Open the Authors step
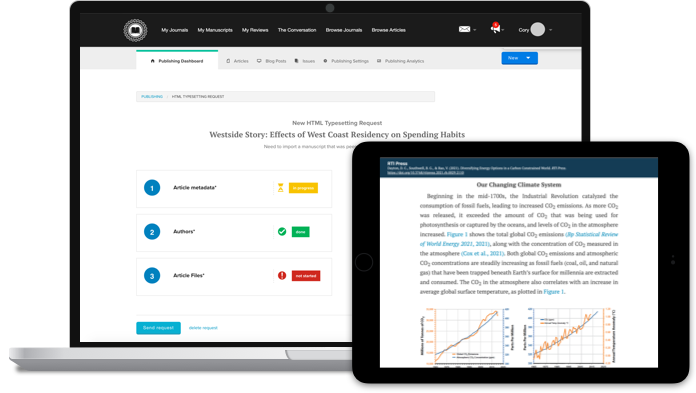The image size is (696, 393). coord(234,233)
